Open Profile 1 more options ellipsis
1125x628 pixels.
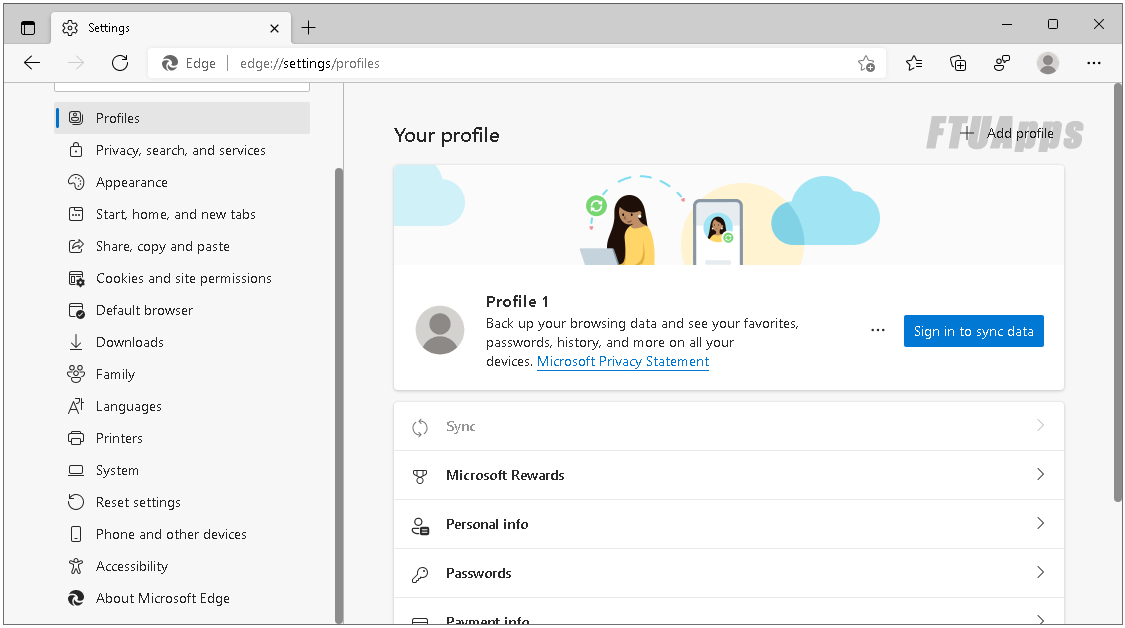point(878,331)
